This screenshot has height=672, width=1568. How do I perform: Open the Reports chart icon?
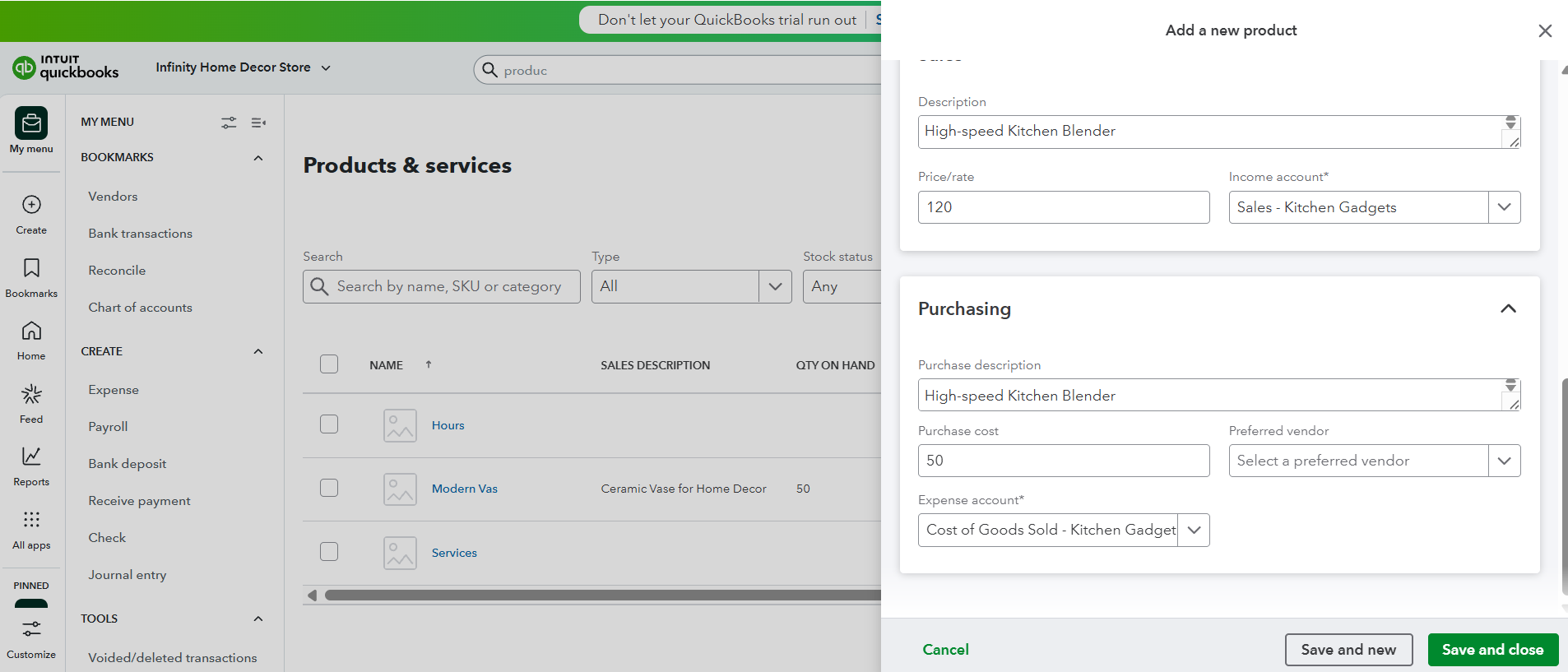pos(31,456)
